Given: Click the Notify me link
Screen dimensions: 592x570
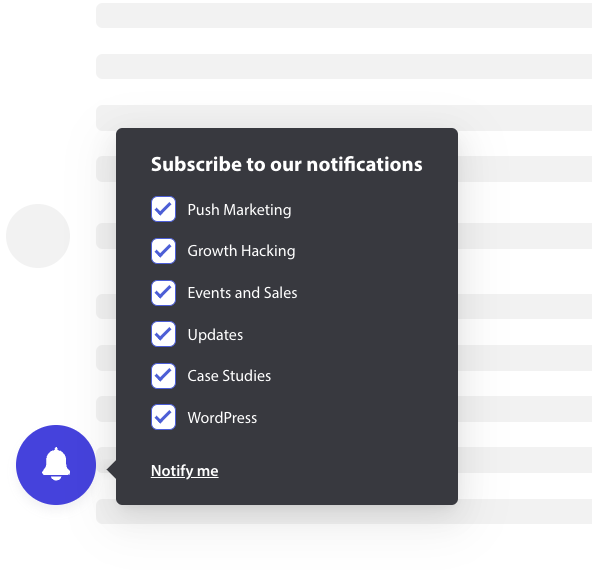Looking at the screenshot, I should pyautogui.click(x=185, y=471).
